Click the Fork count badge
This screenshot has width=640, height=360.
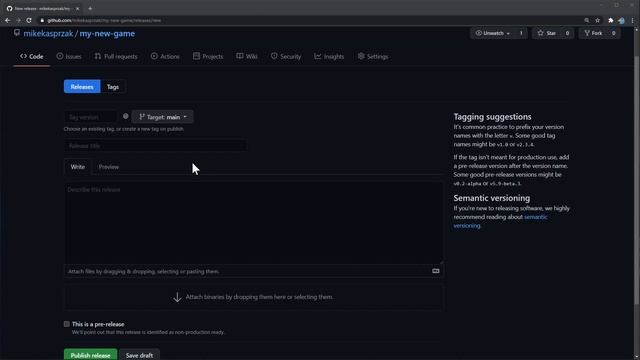[x=613, y=33]
